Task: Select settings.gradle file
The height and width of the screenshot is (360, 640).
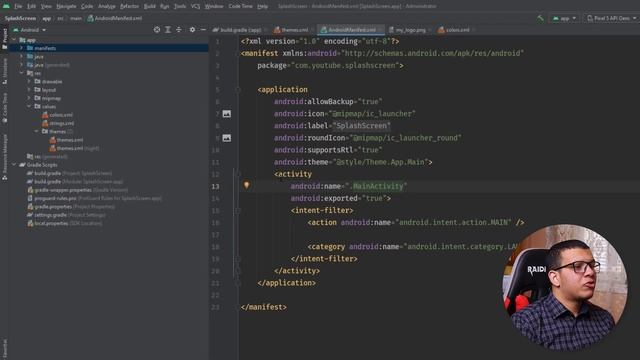Action: coord(66,215)
